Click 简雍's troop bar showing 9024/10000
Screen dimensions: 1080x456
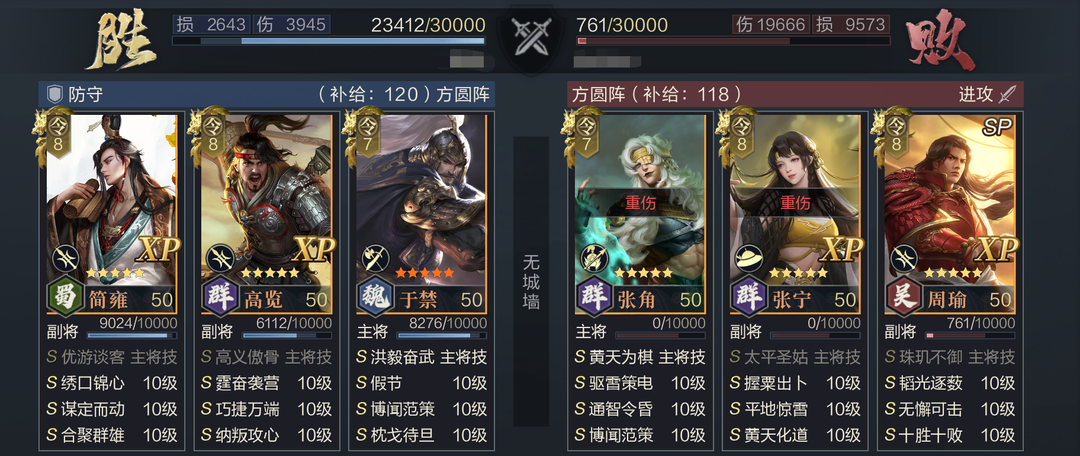coord(132,335)
